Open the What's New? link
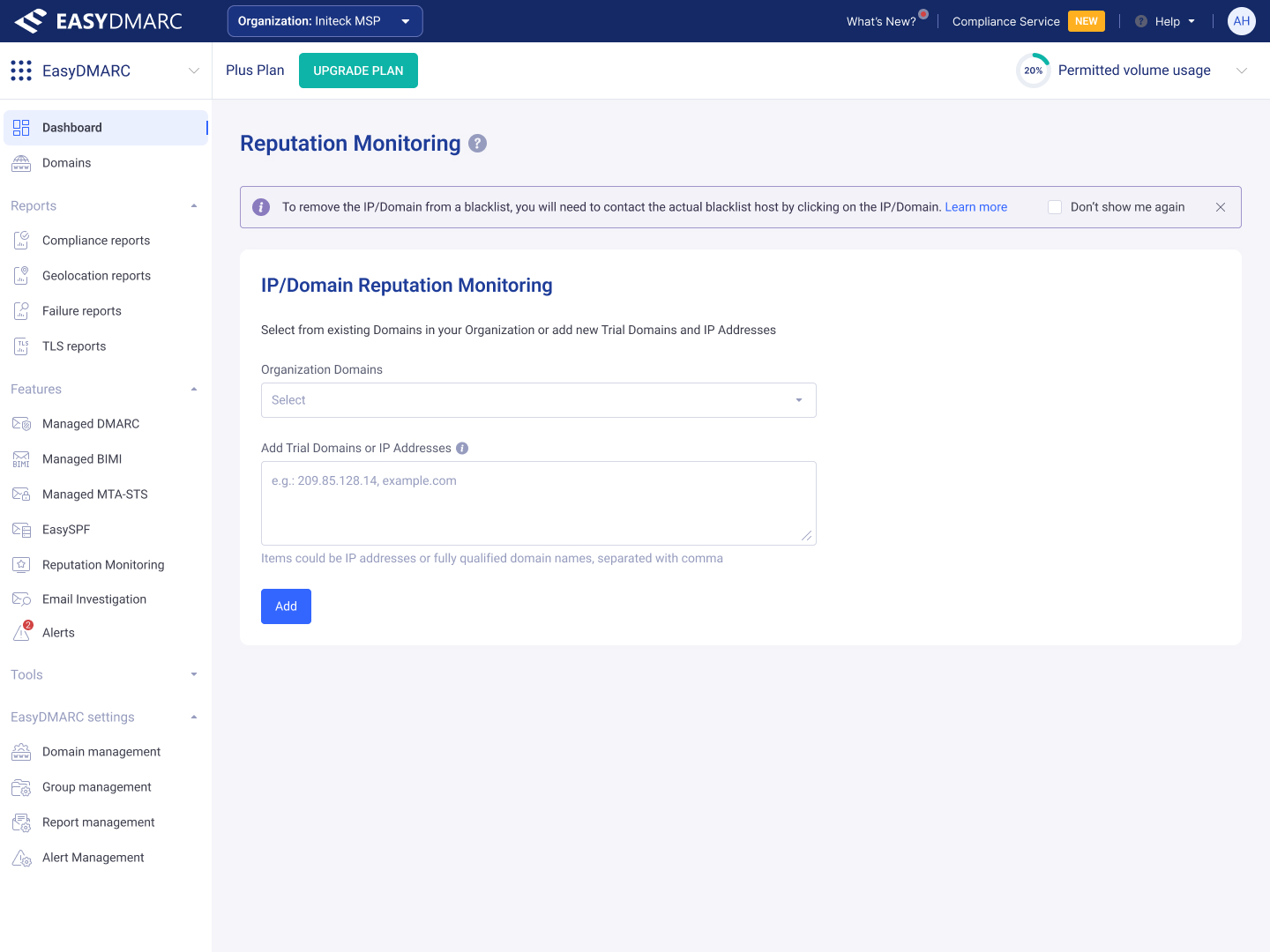The height and width of the screenshot is (952, 1270). click(x=881, y=21)
